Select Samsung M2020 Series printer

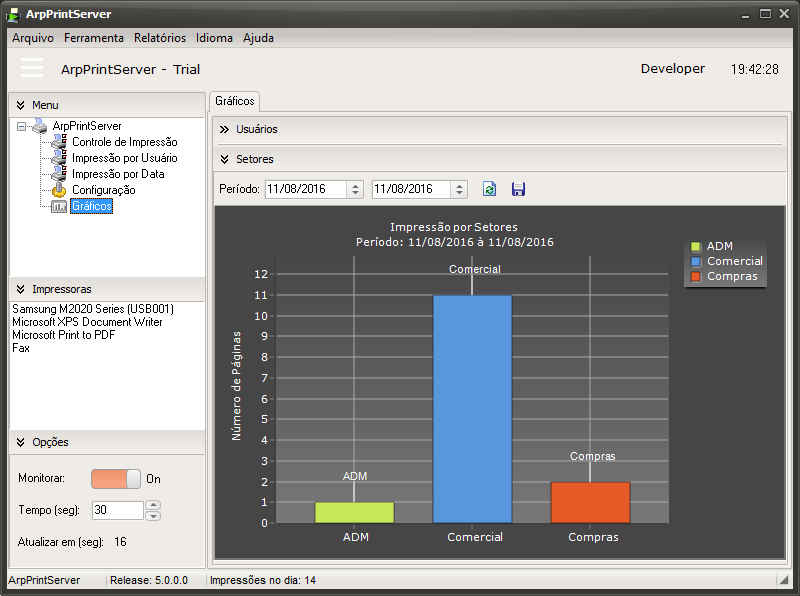(93, 309)
